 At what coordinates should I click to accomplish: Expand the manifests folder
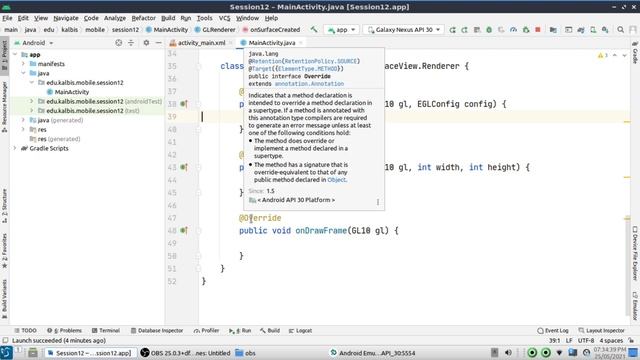point(24,64)
